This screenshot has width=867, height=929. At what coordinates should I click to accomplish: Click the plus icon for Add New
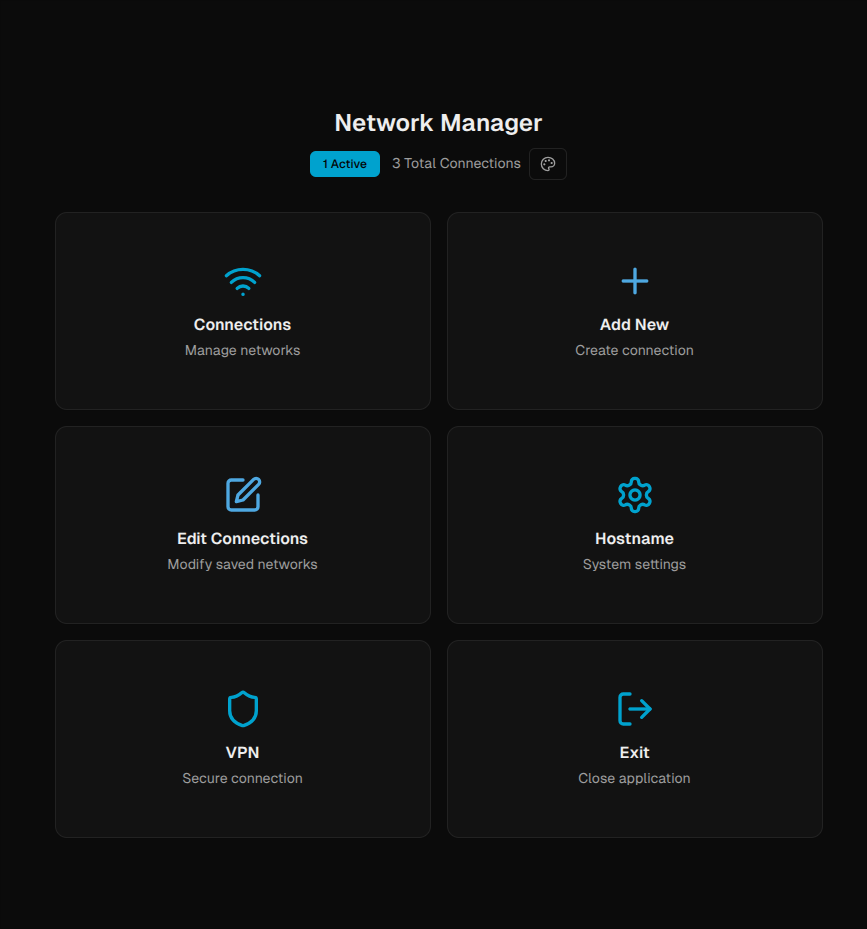click(x=634, y=281)
